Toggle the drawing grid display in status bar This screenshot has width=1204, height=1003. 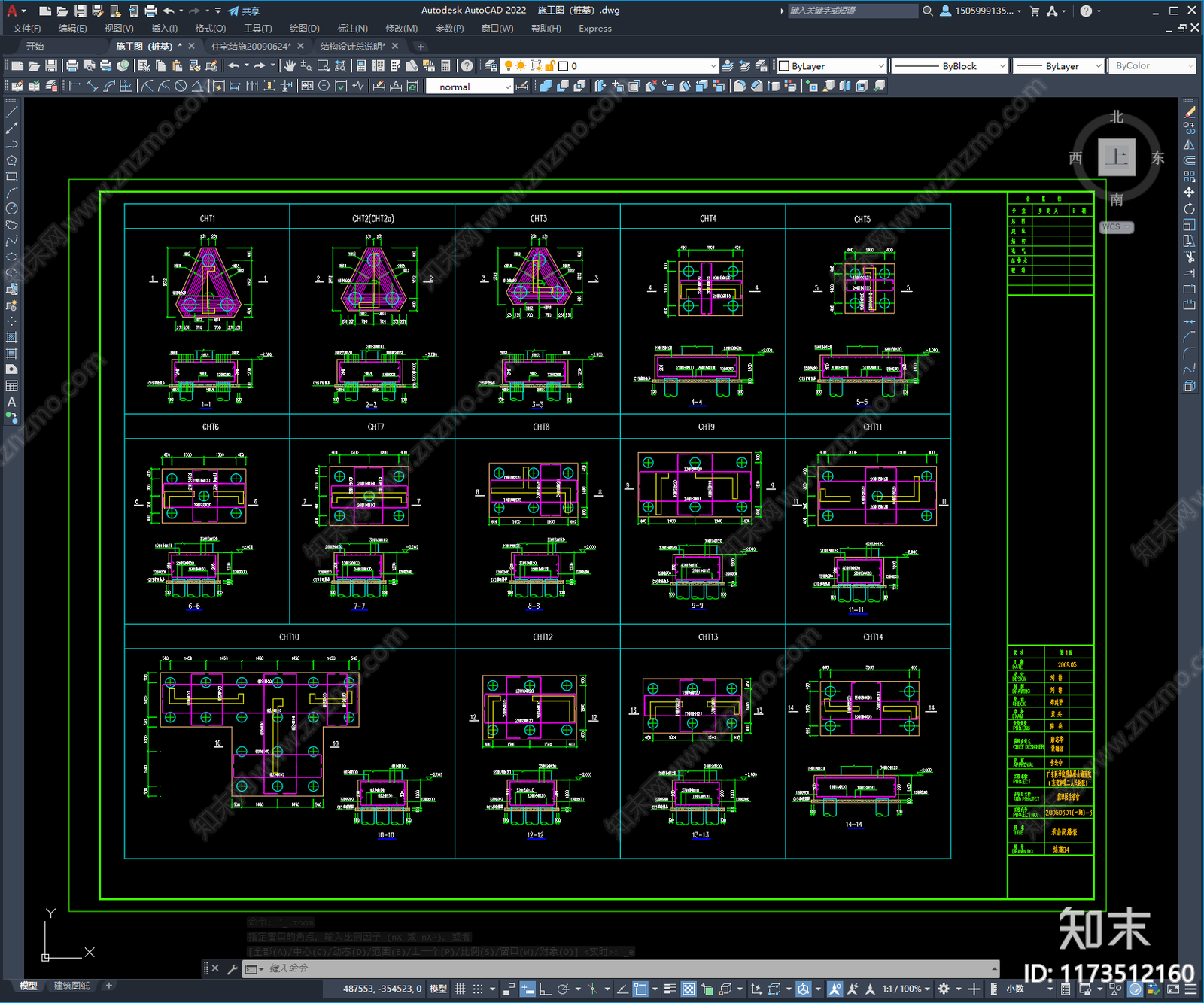[x=460, y=989]
